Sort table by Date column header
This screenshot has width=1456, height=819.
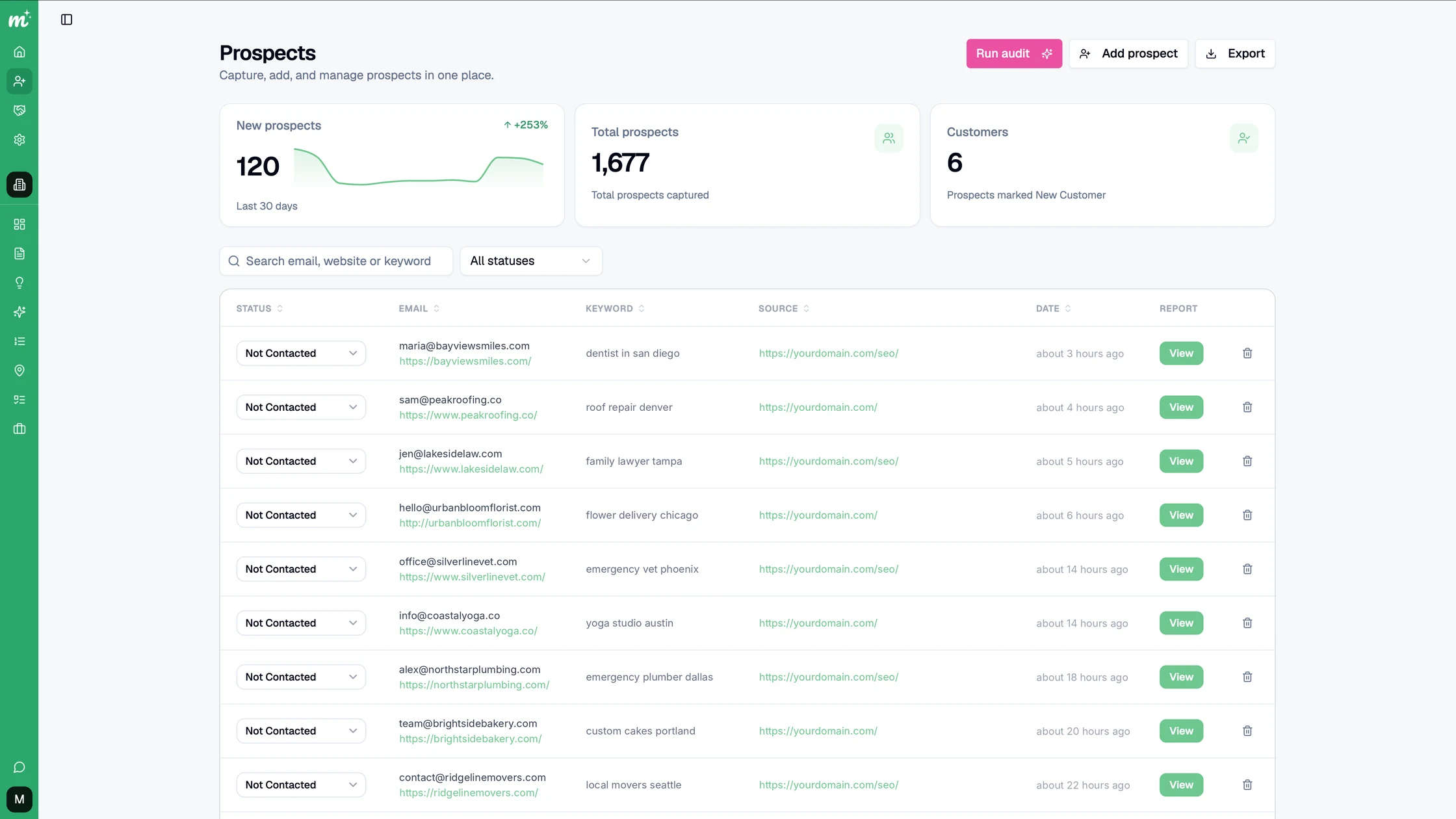(x=1053, y=309)
